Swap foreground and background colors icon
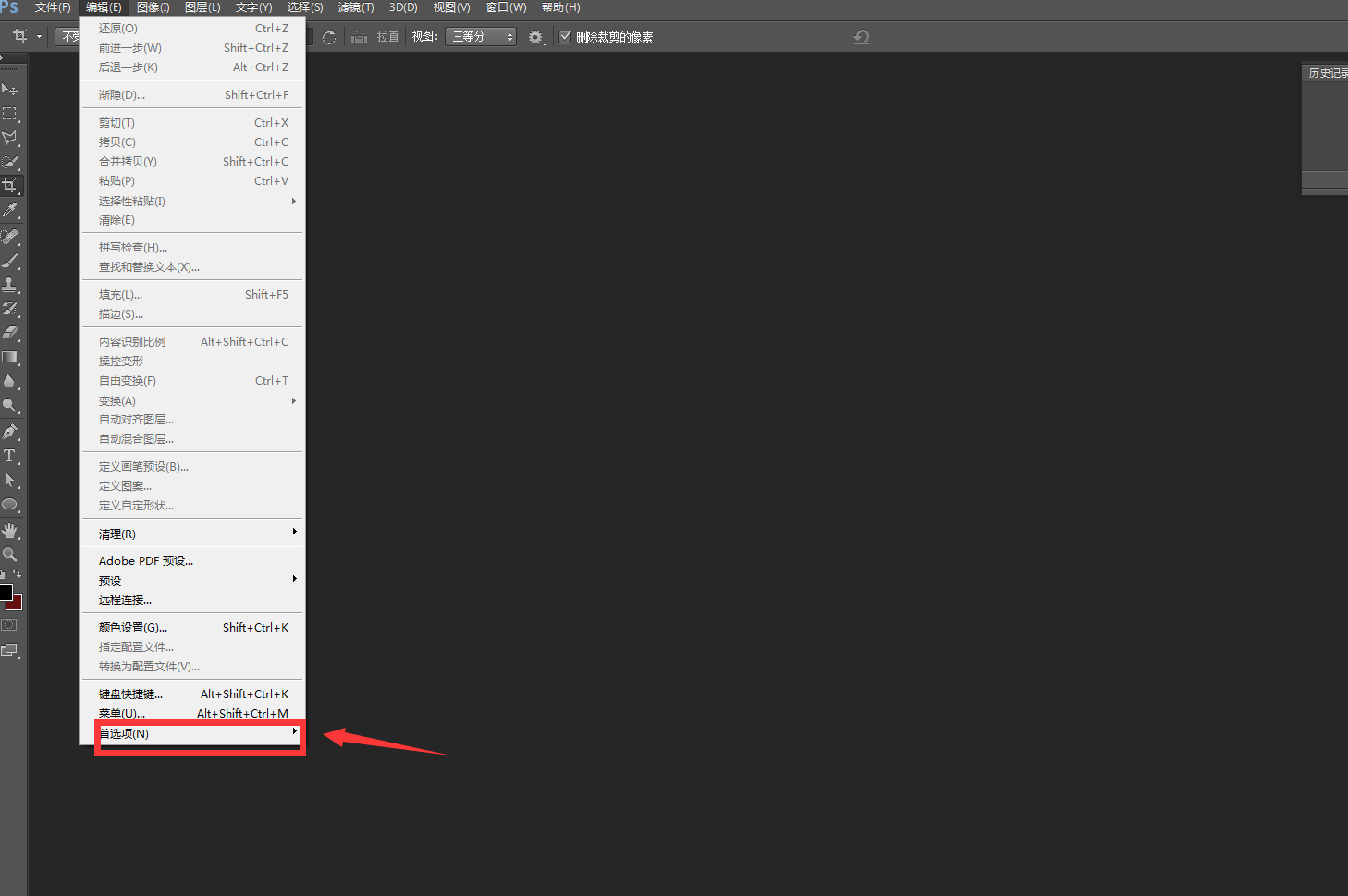 pos(17,574)
